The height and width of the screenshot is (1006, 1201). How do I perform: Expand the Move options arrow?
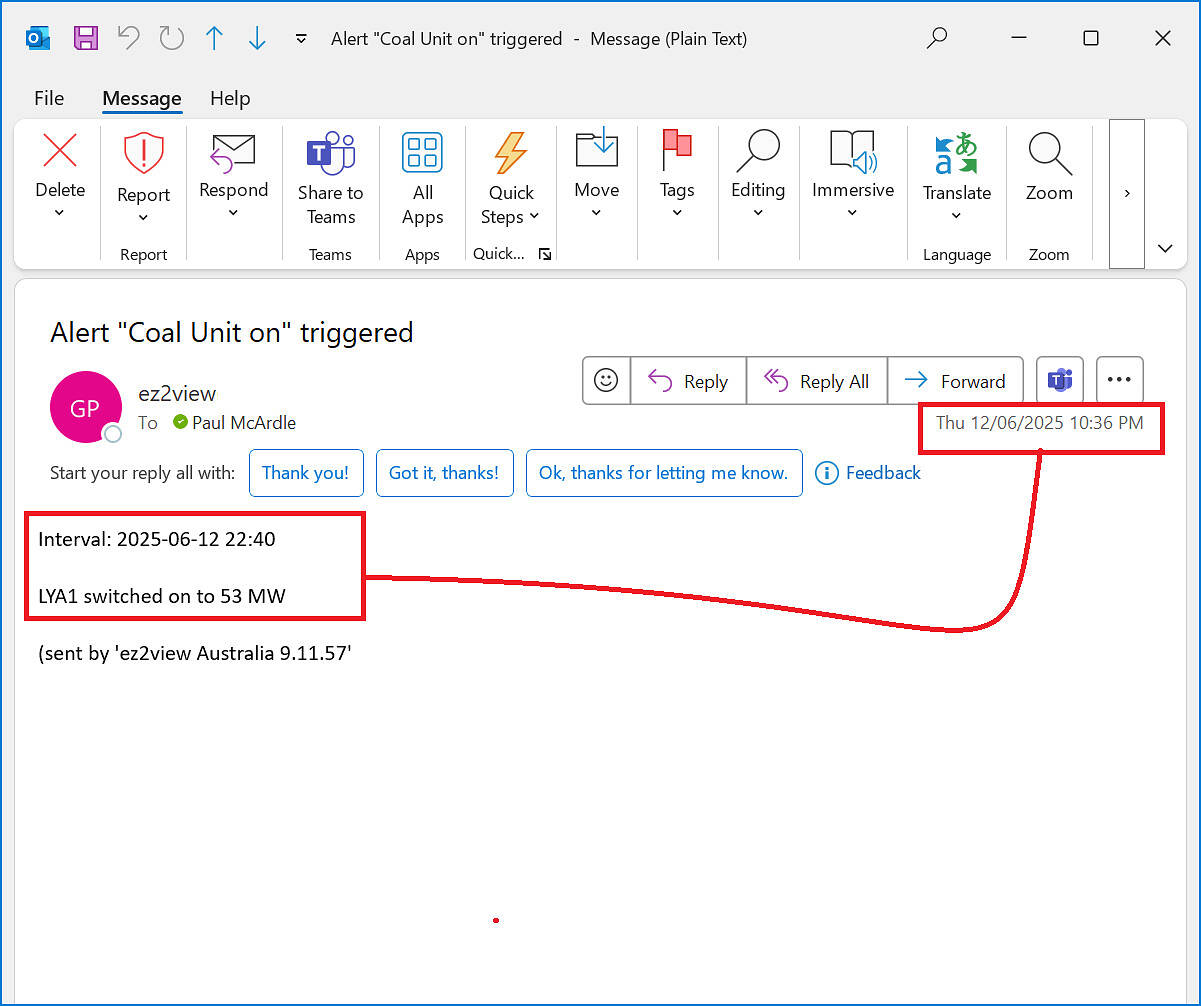click(596, 213)
